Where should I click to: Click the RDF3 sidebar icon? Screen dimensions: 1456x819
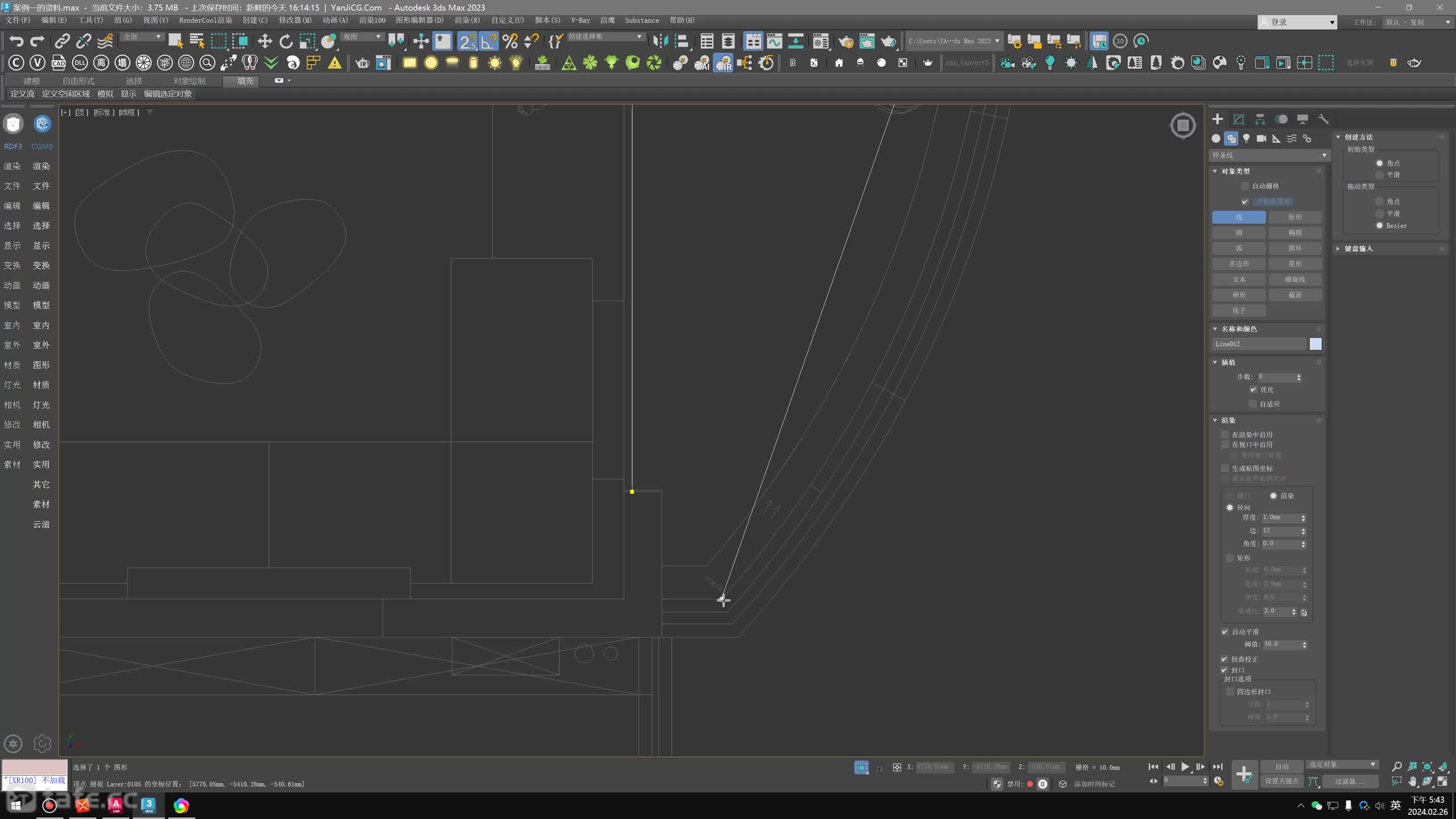coord(13,124)
